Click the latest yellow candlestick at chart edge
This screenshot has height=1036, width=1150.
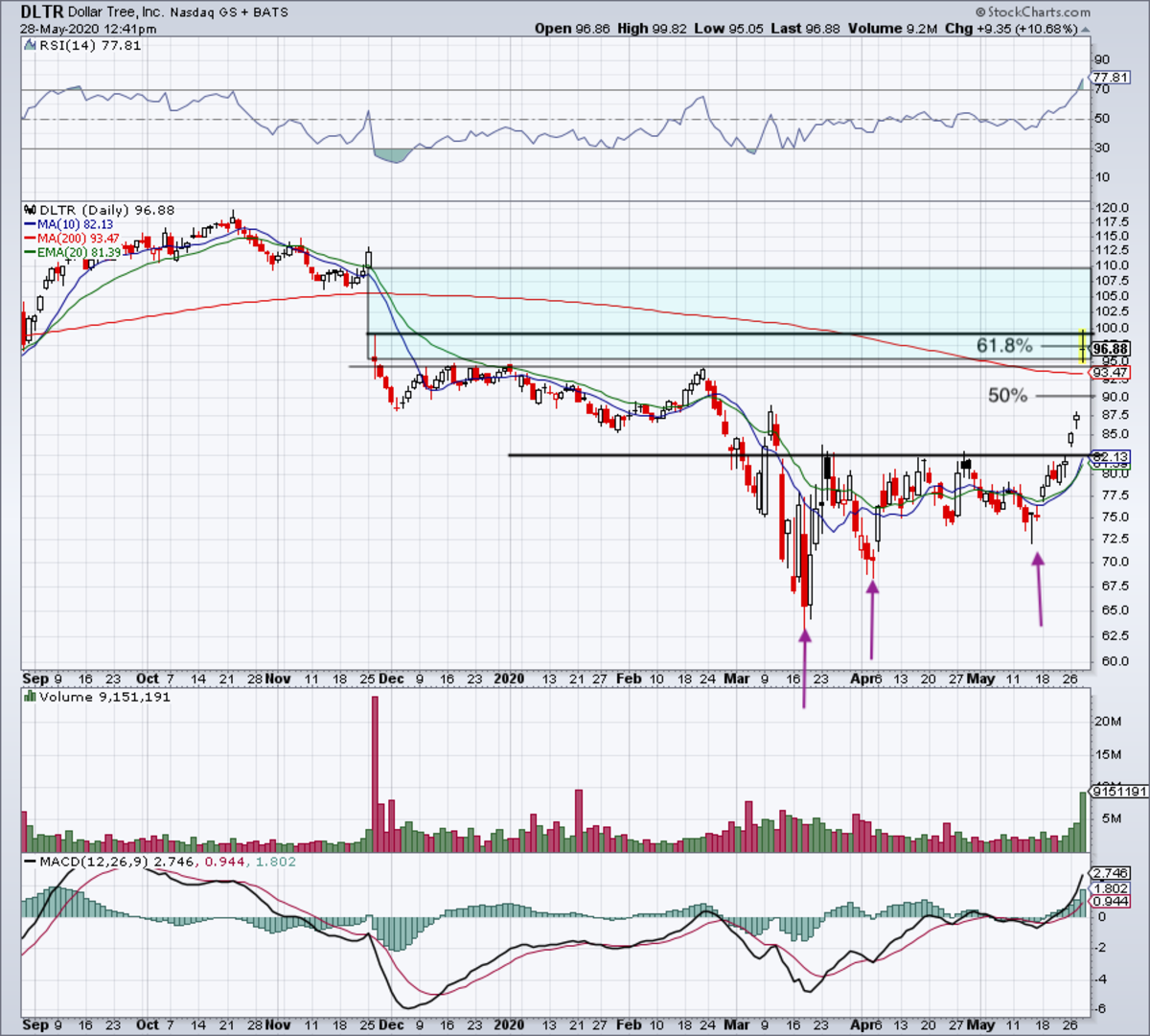click(x=1083, y=346)
